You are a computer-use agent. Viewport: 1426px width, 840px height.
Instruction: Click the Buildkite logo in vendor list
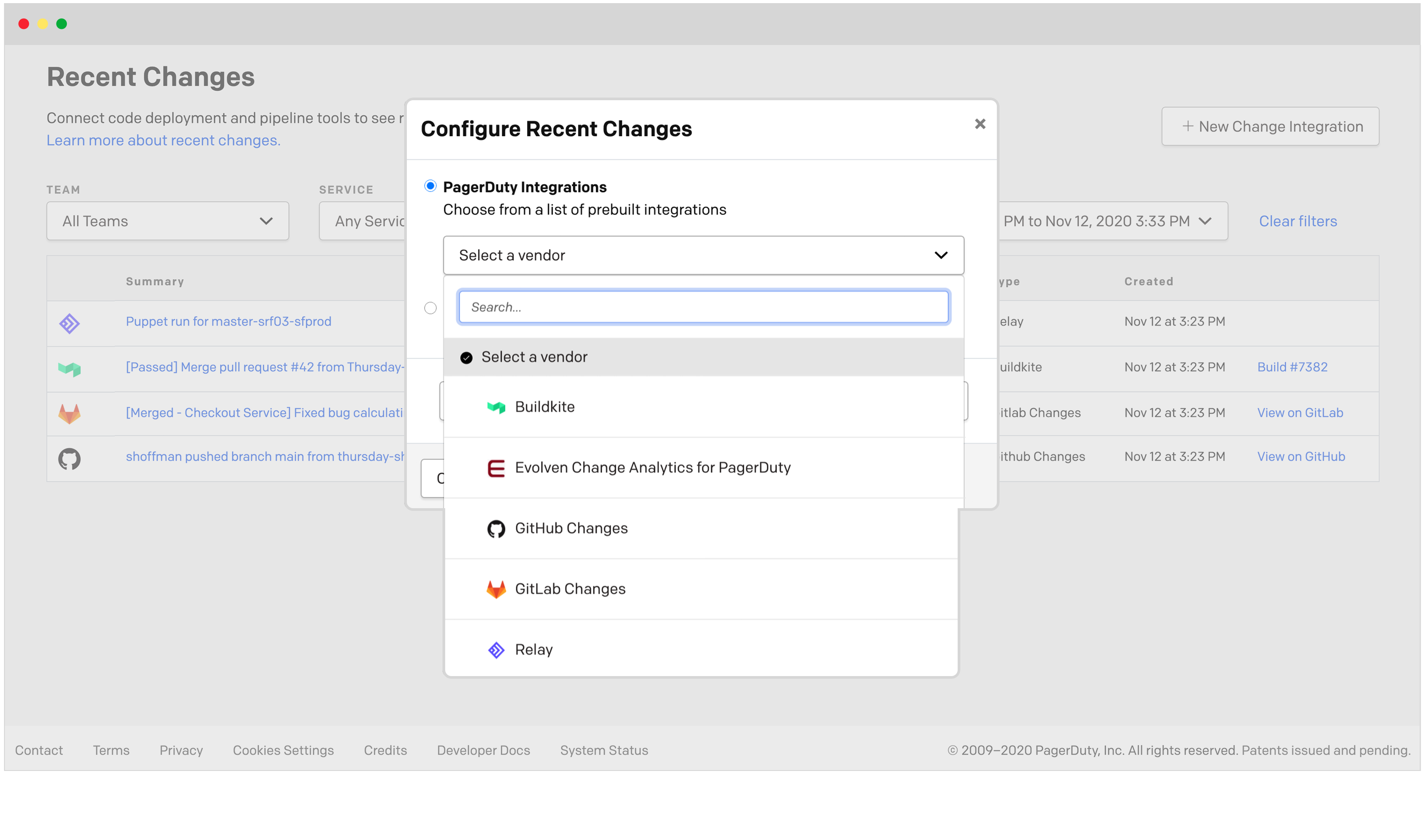point(496,407)
